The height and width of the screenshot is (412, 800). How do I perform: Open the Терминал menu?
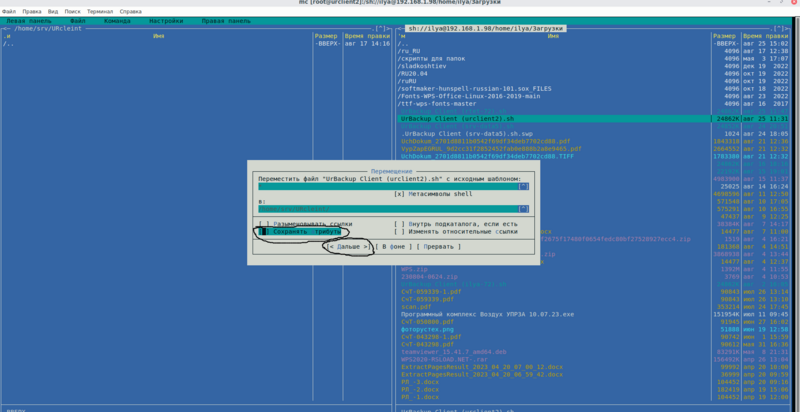click(x=100, y=11)
